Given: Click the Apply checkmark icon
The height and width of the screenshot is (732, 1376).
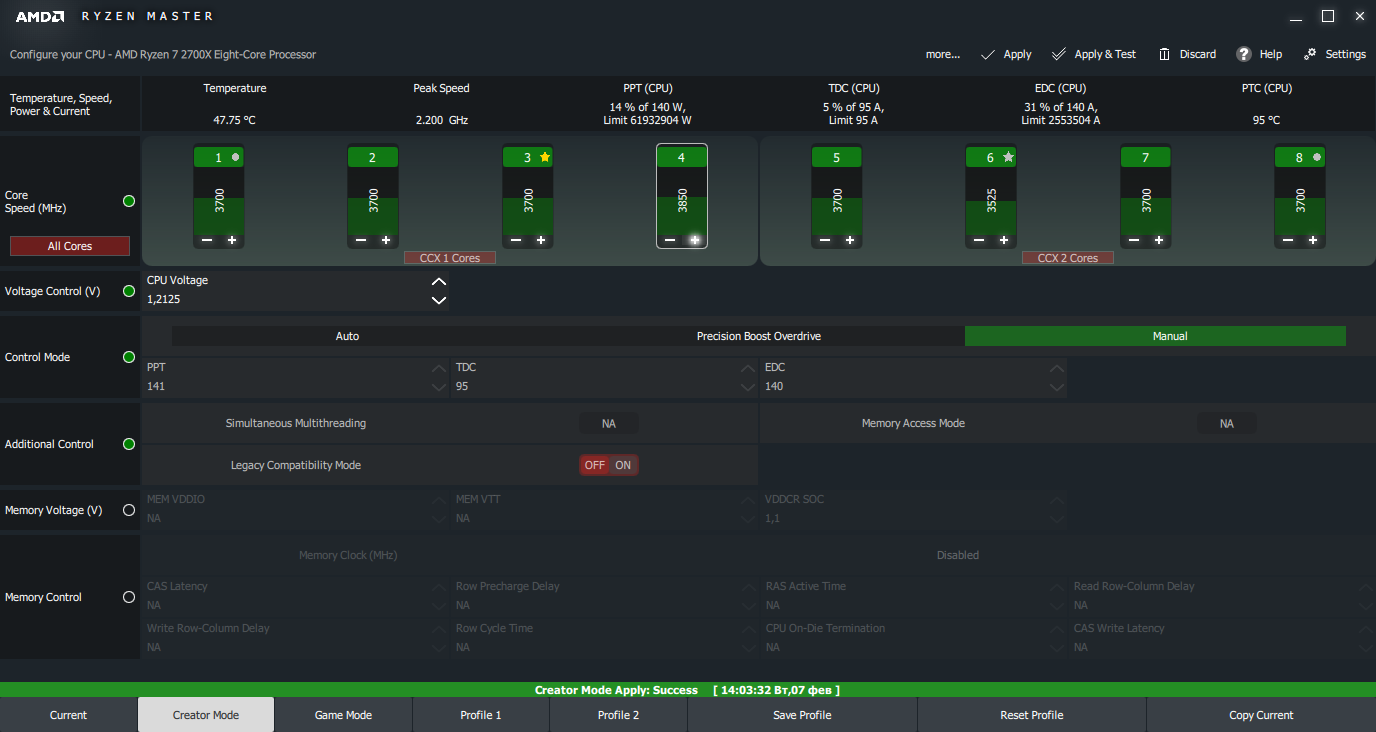Looking at the screenshot, I should (988, 54).
